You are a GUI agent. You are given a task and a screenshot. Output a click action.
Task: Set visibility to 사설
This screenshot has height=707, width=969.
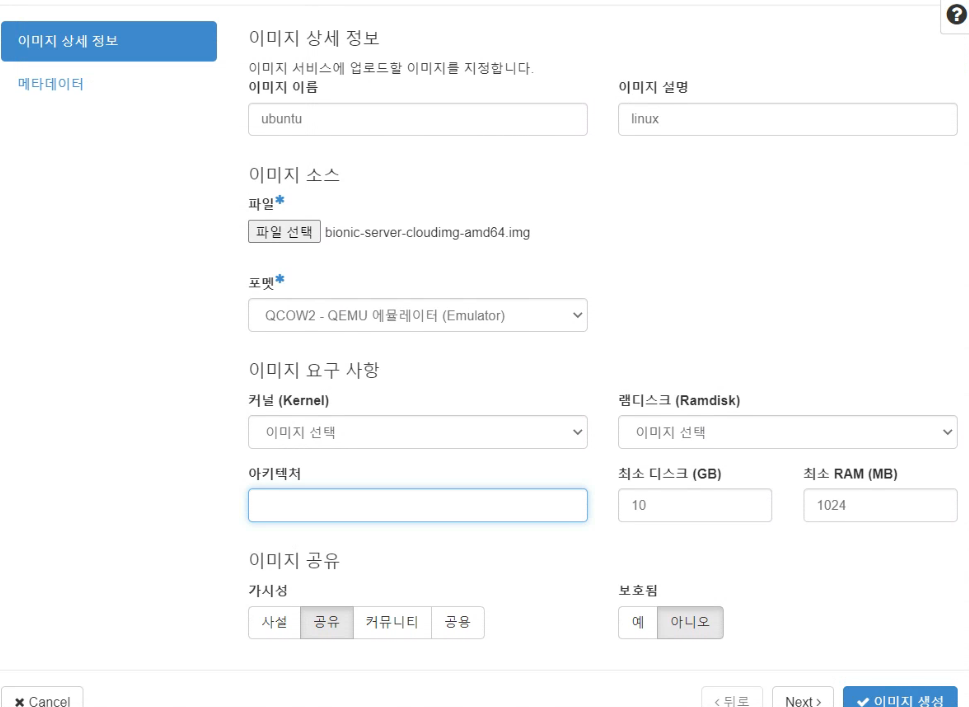274,622
